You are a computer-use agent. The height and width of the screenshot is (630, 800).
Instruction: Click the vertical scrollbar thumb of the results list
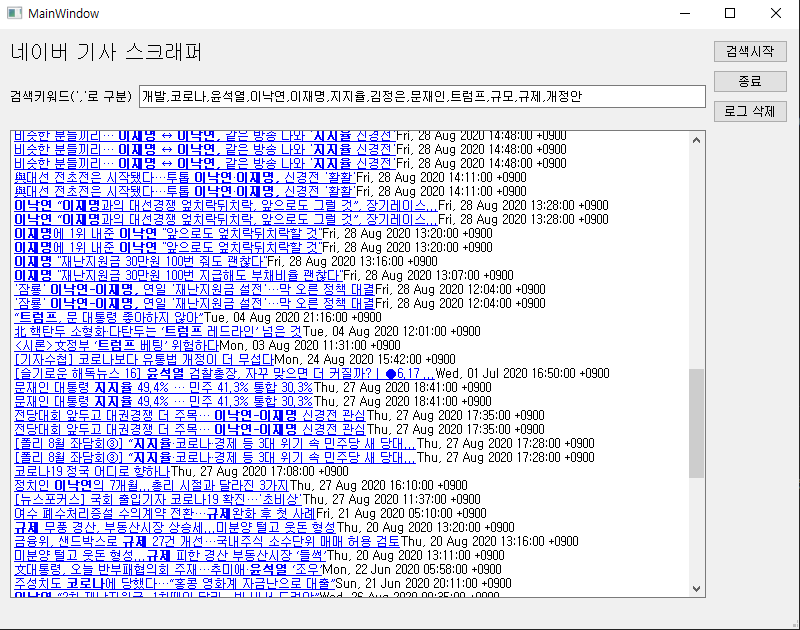point(696,423)
